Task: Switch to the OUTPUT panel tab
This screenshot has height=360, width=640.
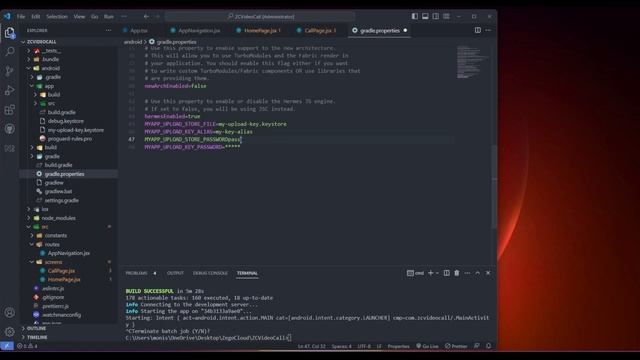Action: tap(175, 273)
